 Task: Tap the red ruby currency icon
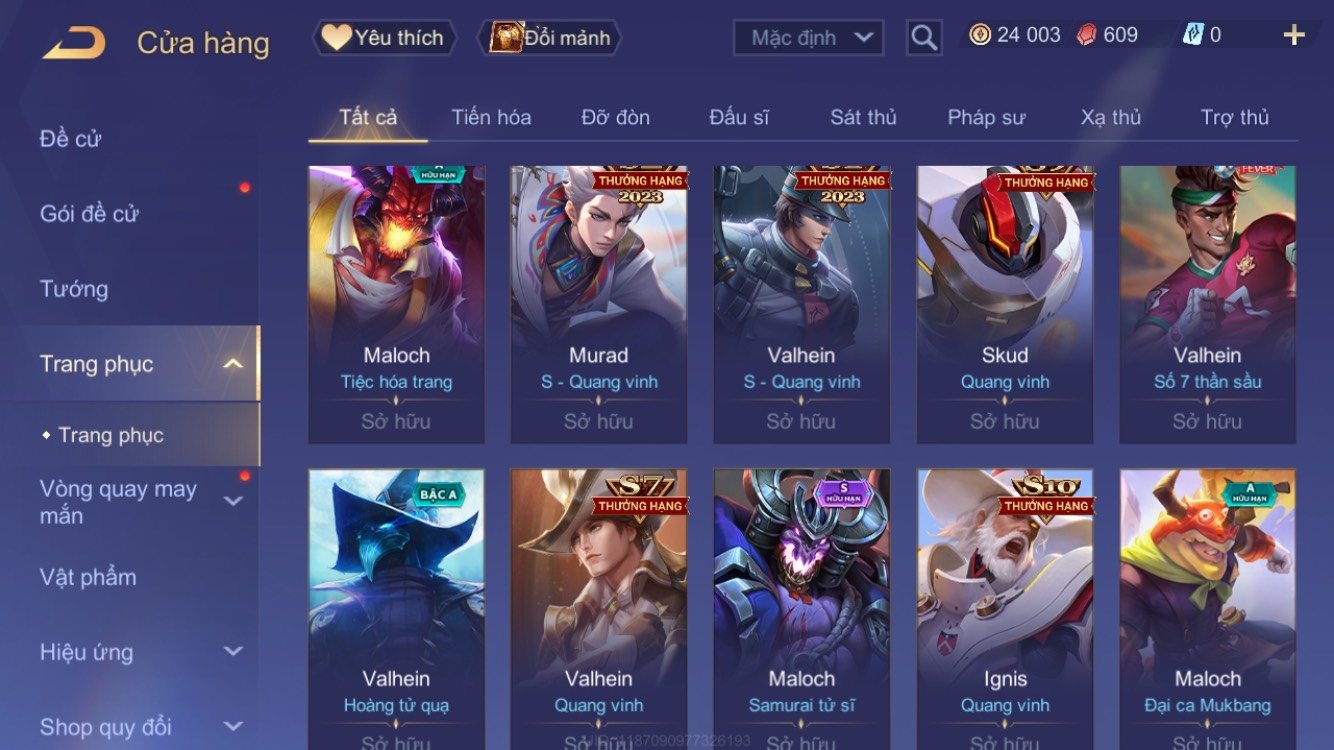(1086, 35)
